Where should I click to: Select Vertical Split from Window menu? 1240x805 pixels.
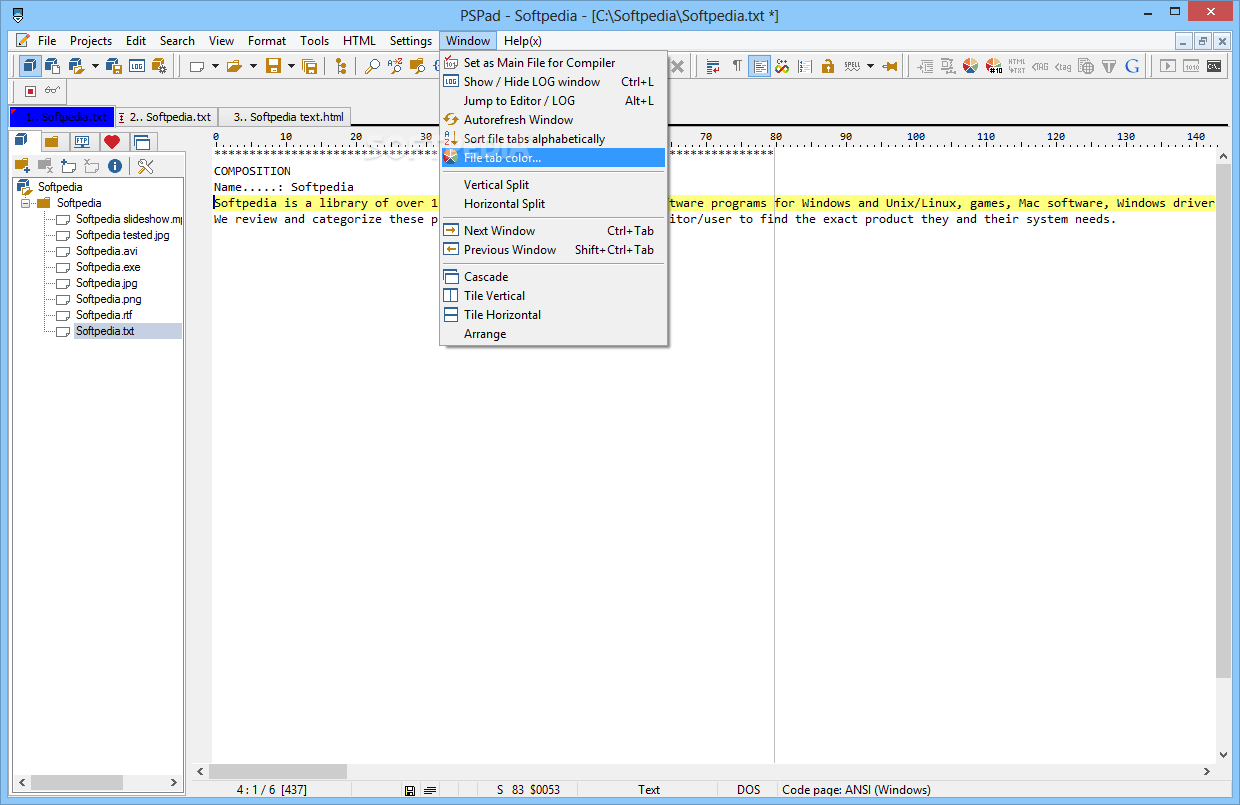click(553, 185)
